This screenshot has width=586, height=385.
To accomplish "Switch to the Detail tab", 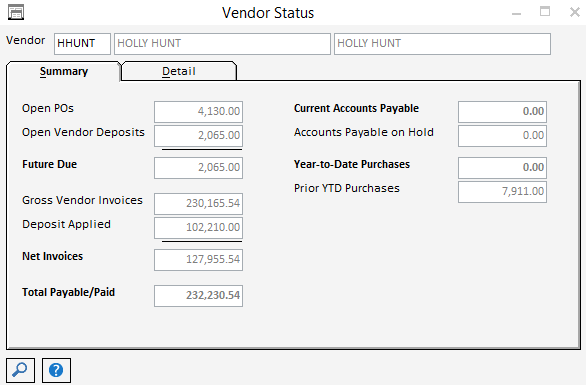I will click(179, 71).
